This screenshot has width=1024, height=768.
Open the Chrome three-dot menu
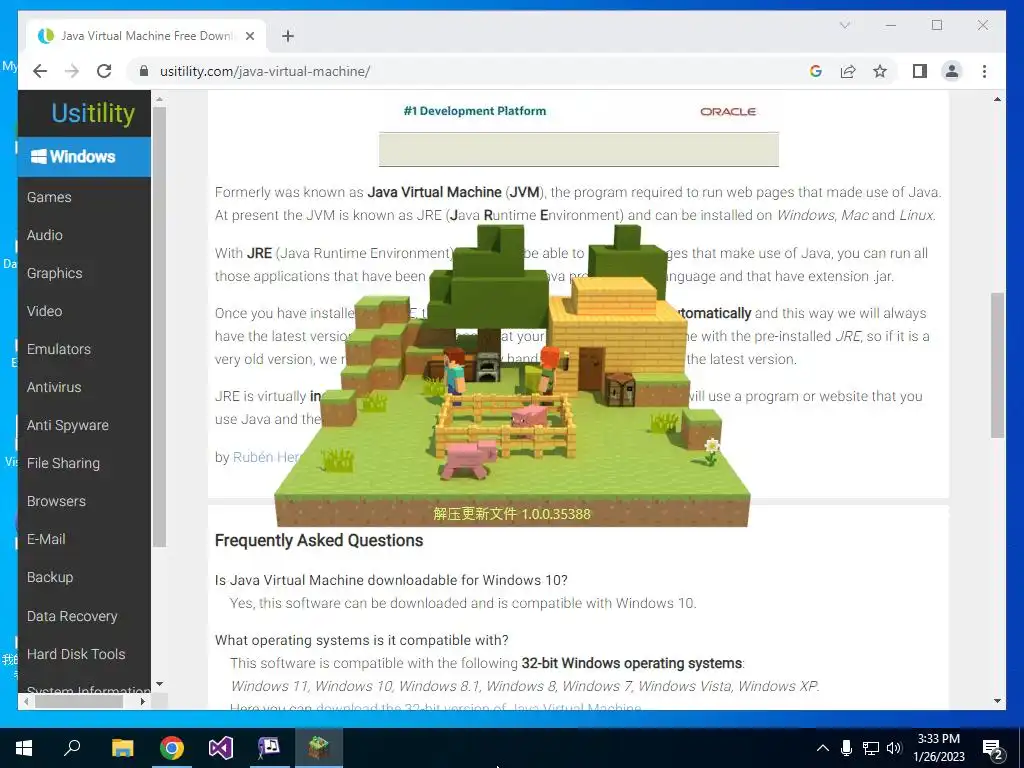point(984,71)
